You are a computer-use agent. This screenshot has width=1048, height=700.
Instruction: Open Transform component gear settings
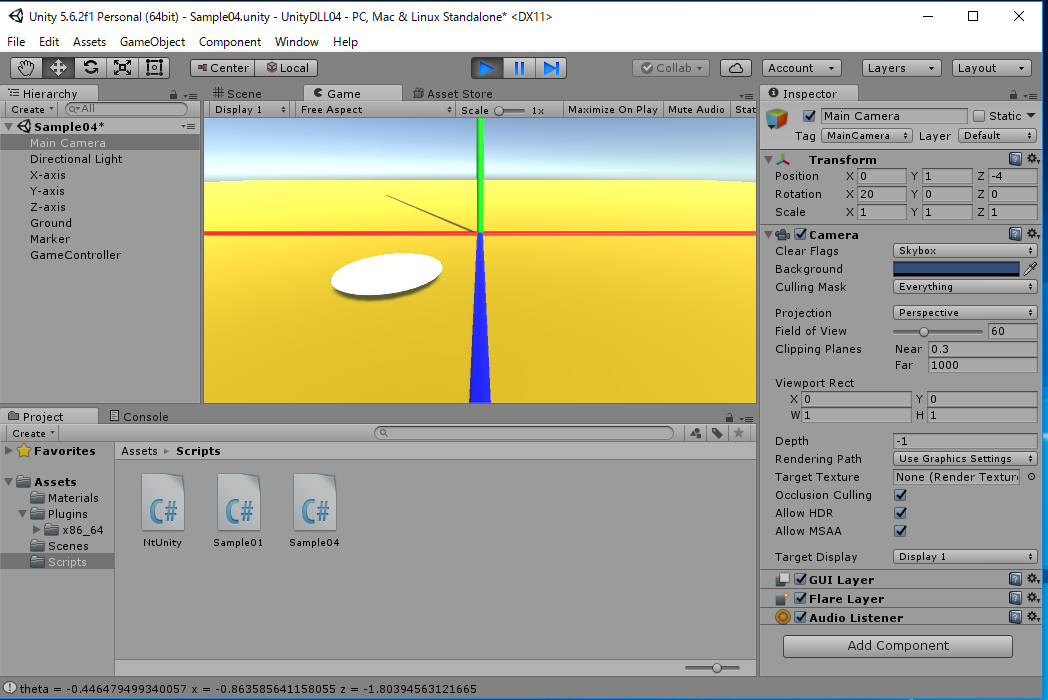click(1033, 160)
